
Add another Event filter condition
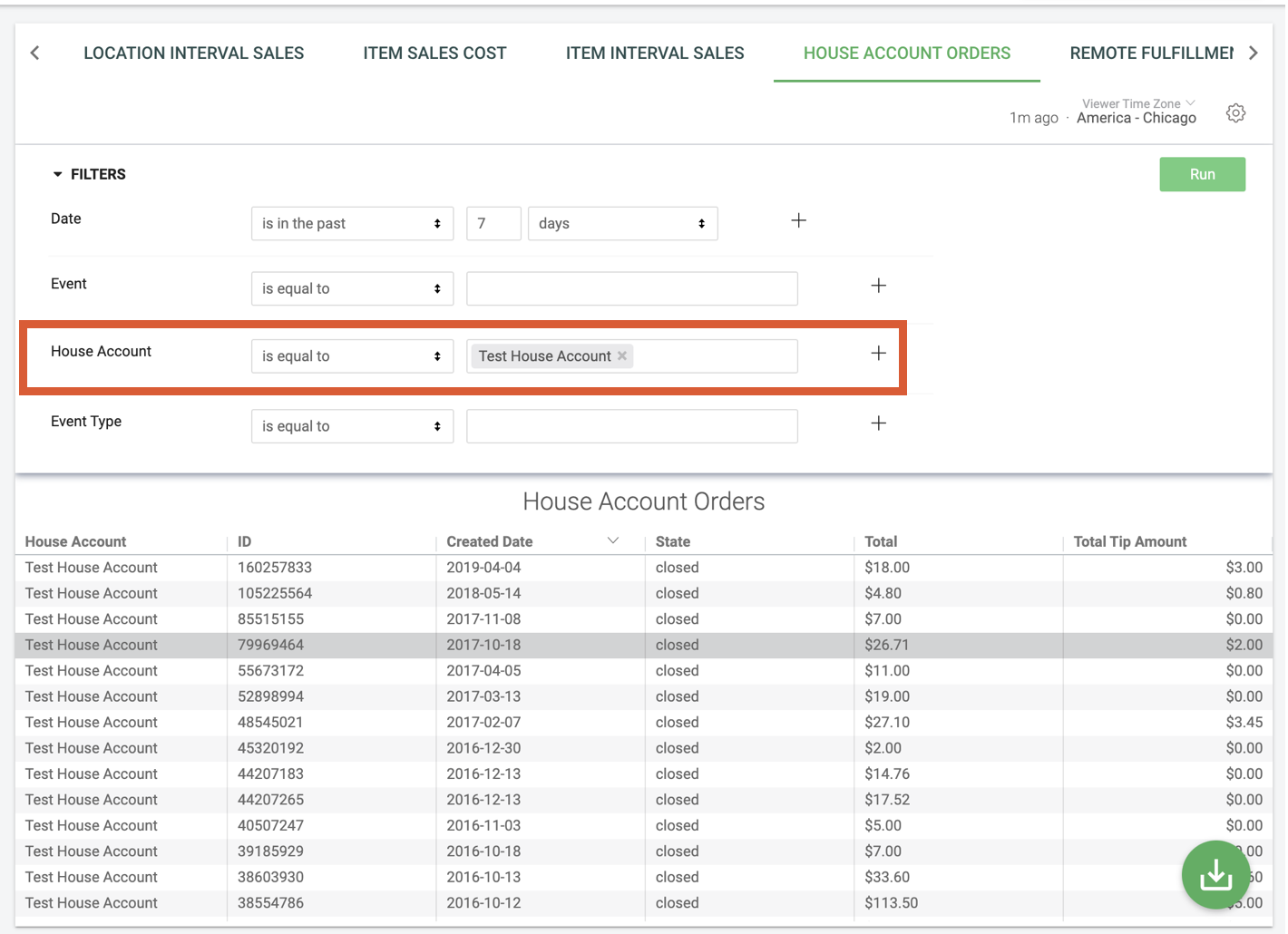tap(878, 285)
